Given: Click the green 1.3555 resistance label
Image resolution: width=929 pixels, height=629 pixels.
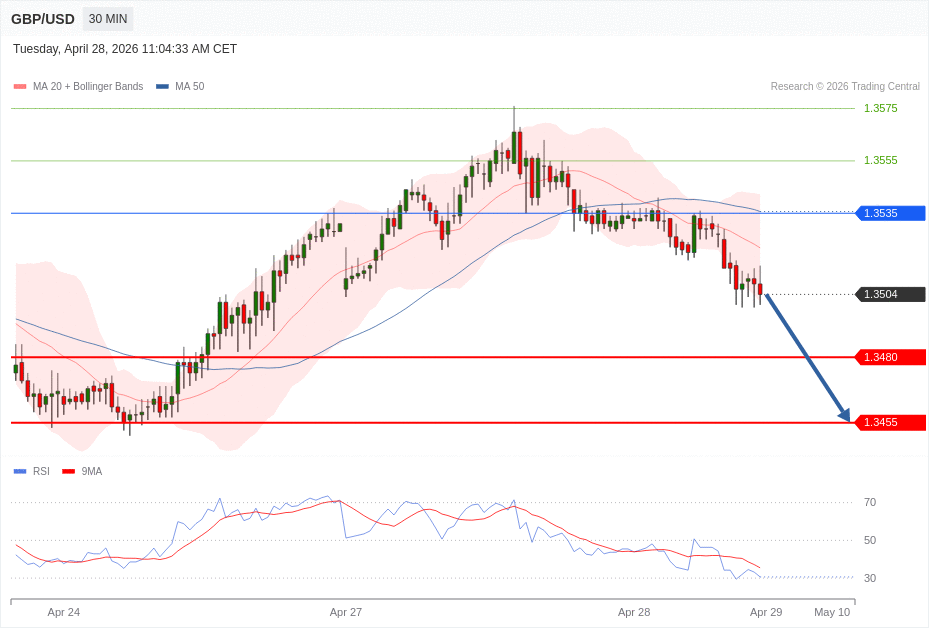Looking at the screenshot, I should (x=880, y=160).
